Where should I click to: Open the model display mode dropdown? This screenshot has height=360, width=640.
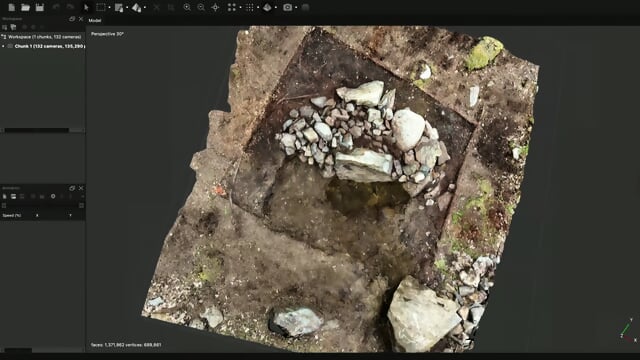coord(276,7)
